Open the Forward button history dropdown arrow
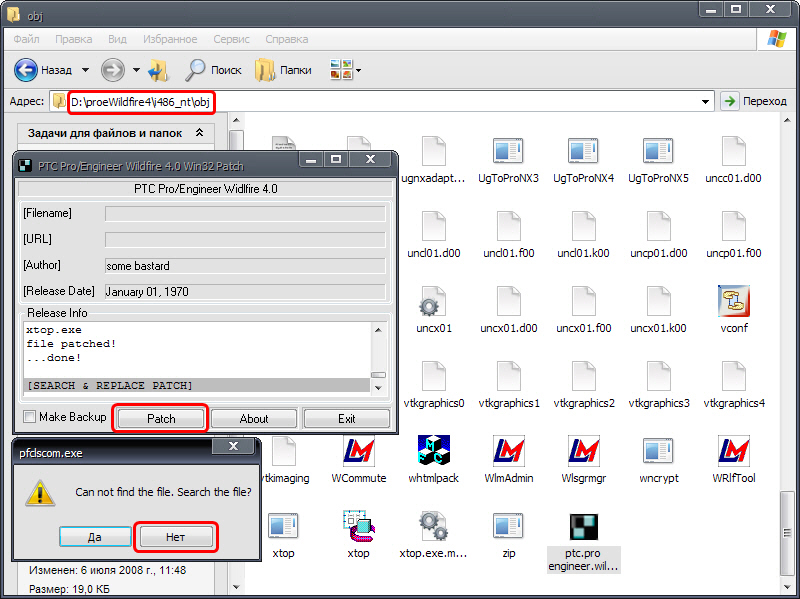The height and width of the screenshot is (599, 800). [x=136, y=70]
